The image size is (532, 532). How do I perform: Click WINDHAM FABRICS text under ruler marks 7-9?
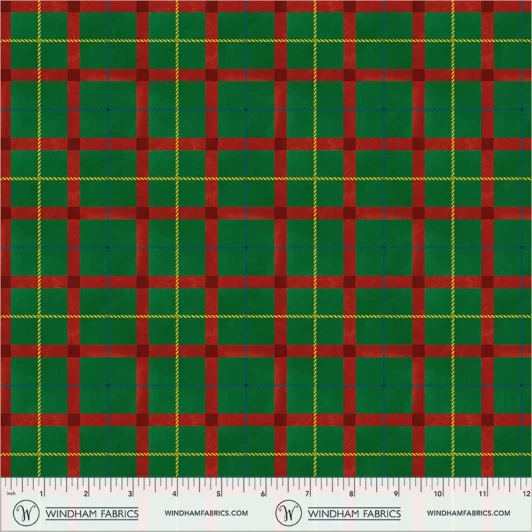tap(354, 513)
